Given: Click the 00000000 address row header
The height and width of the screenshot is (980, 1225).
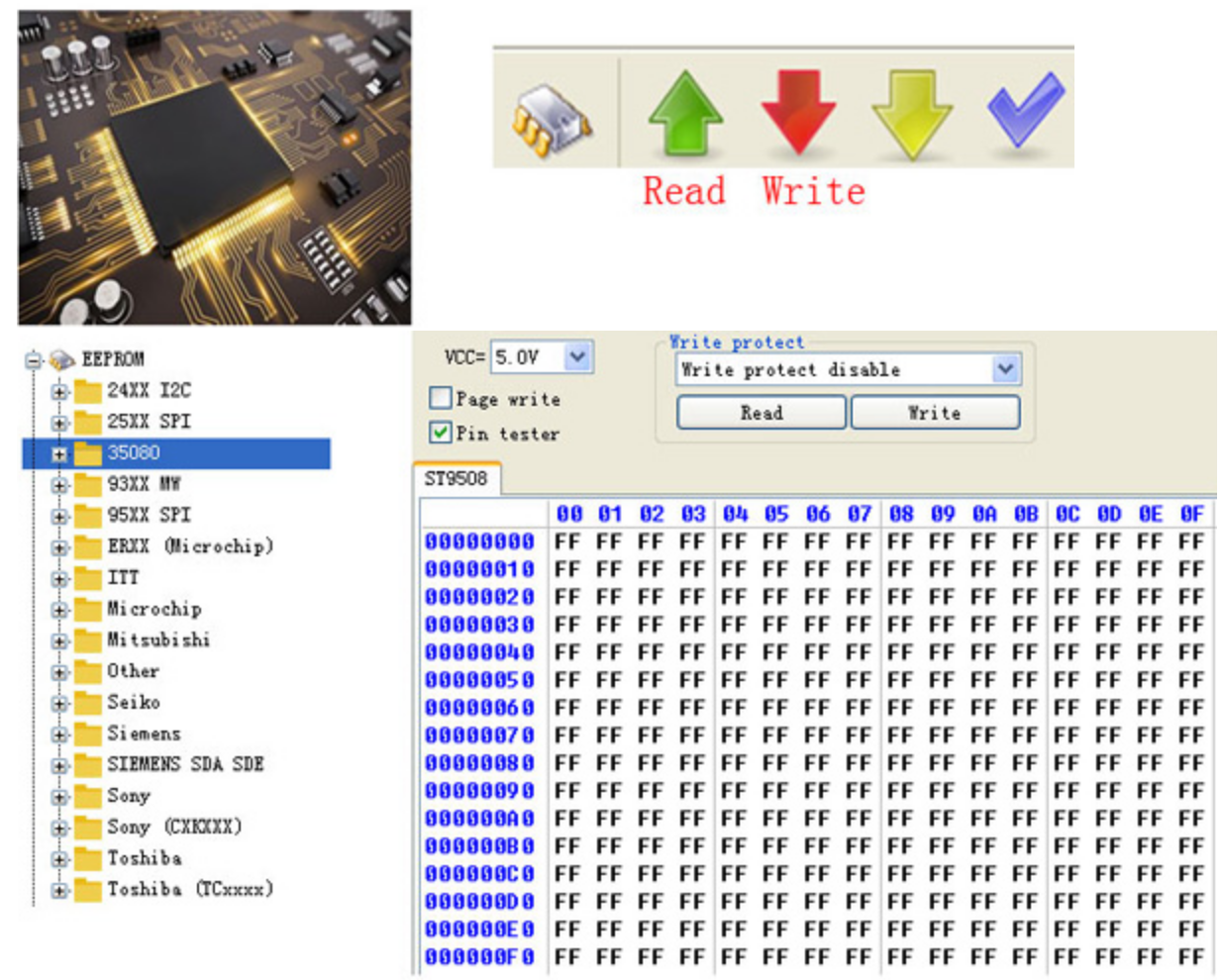Looking at the screenshot, I should pos(480,541).
